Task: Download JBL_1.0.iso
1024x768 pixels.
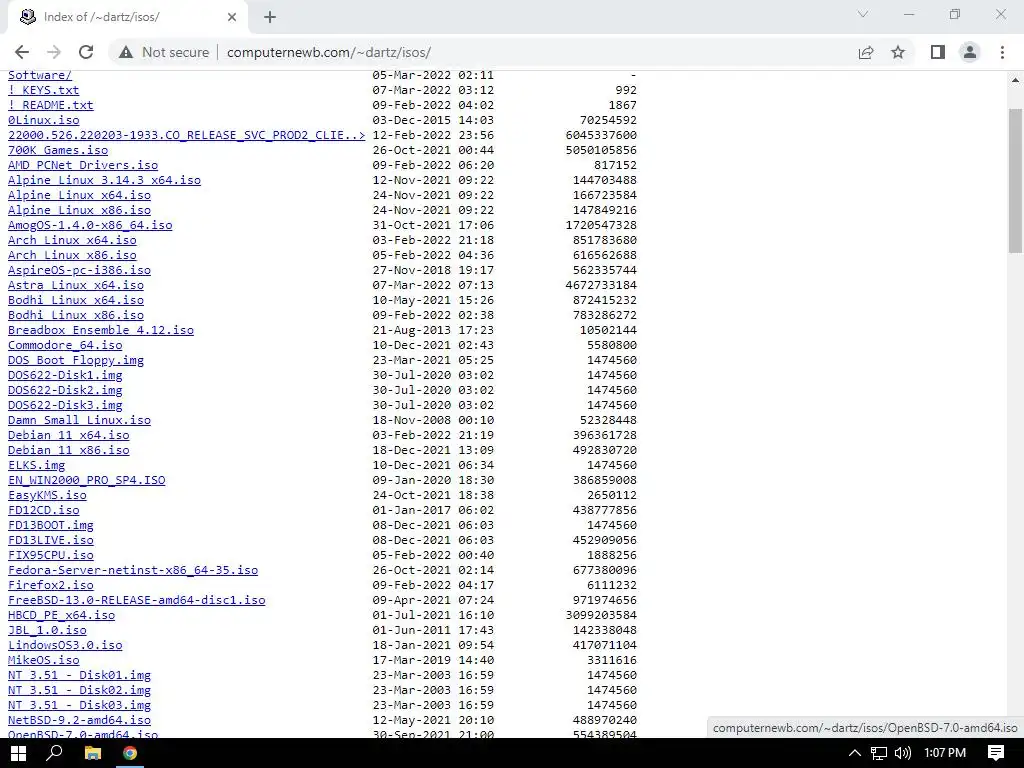Action: [47, 631]
